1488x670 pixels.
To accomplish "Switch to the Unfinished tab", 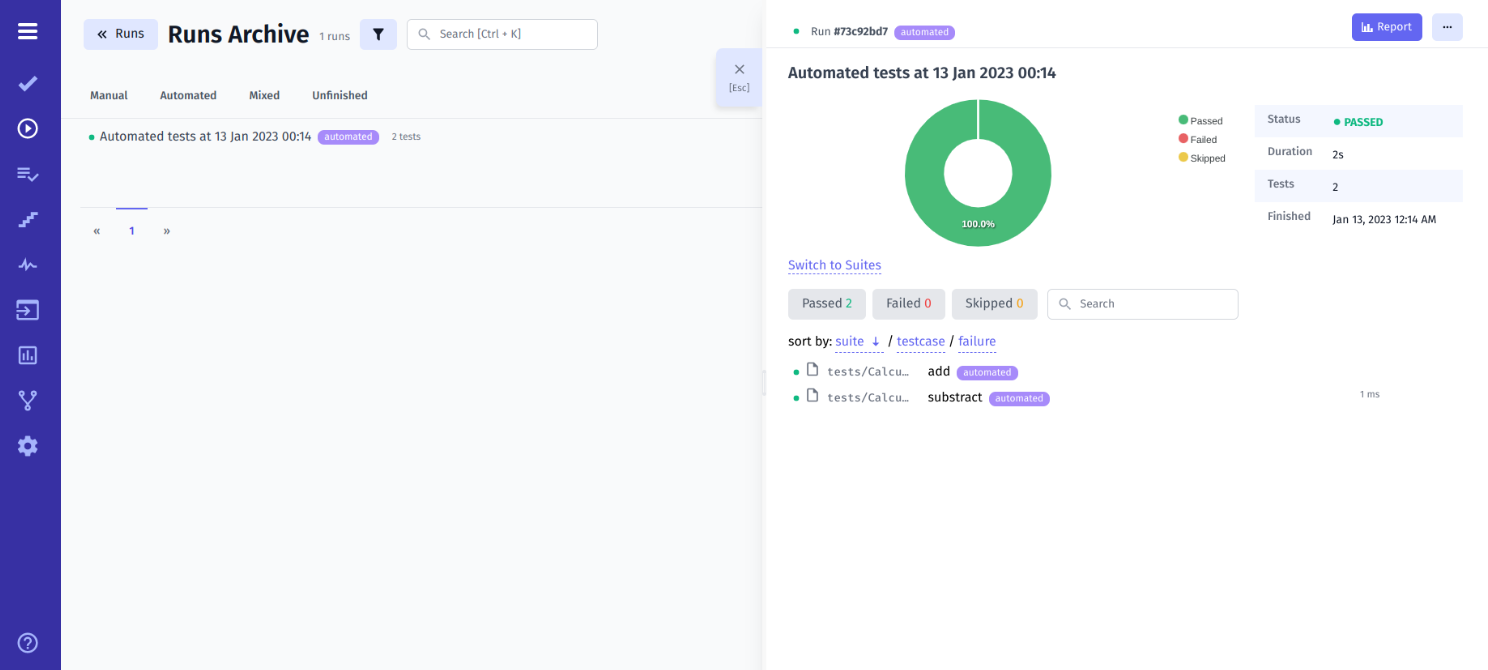I will (339, 95).
